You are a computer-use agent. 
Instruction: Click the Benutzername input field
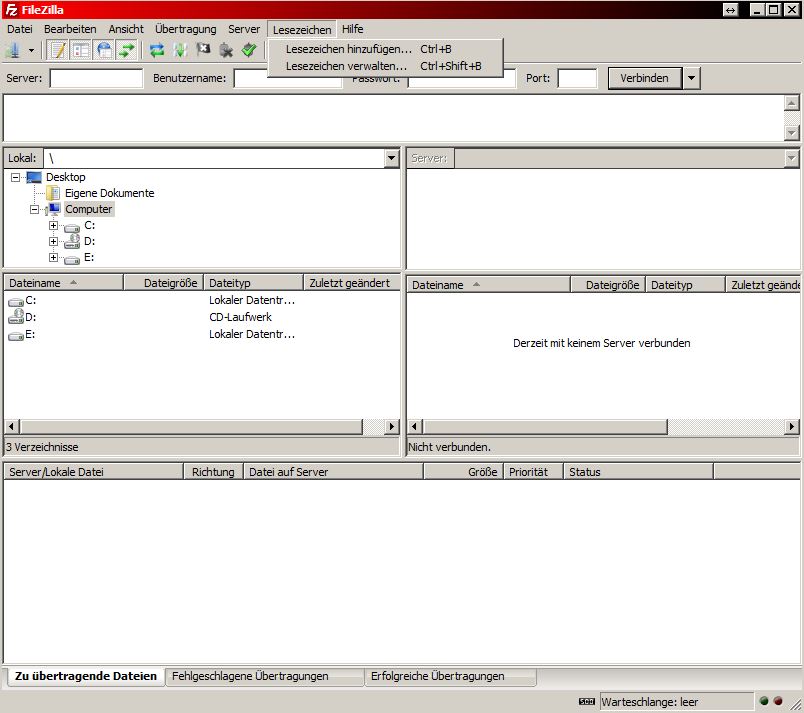tap(288, 78)
